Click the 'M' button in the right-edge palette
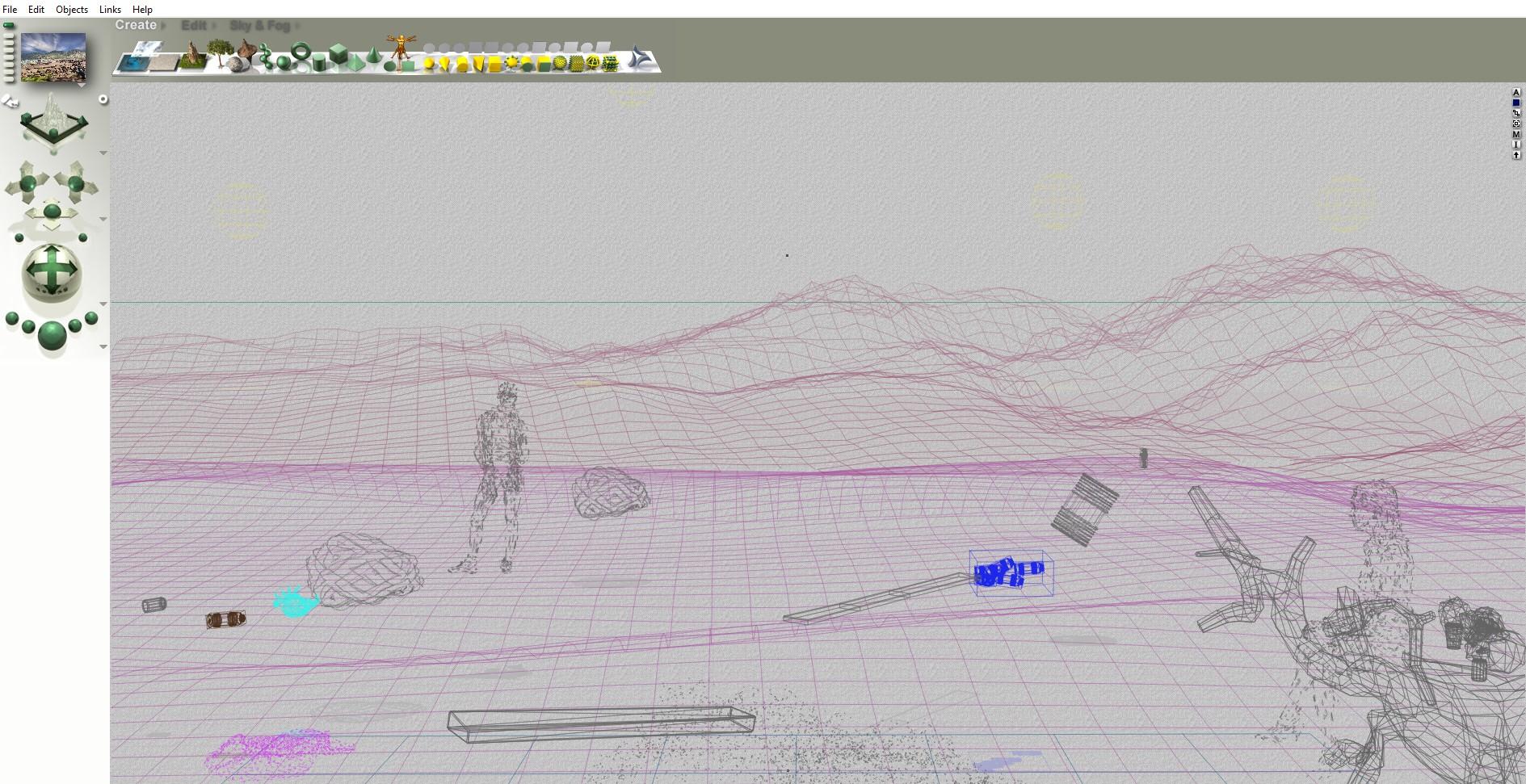The height and width of the screenshot is (784, 1526). coord(1516,135)
